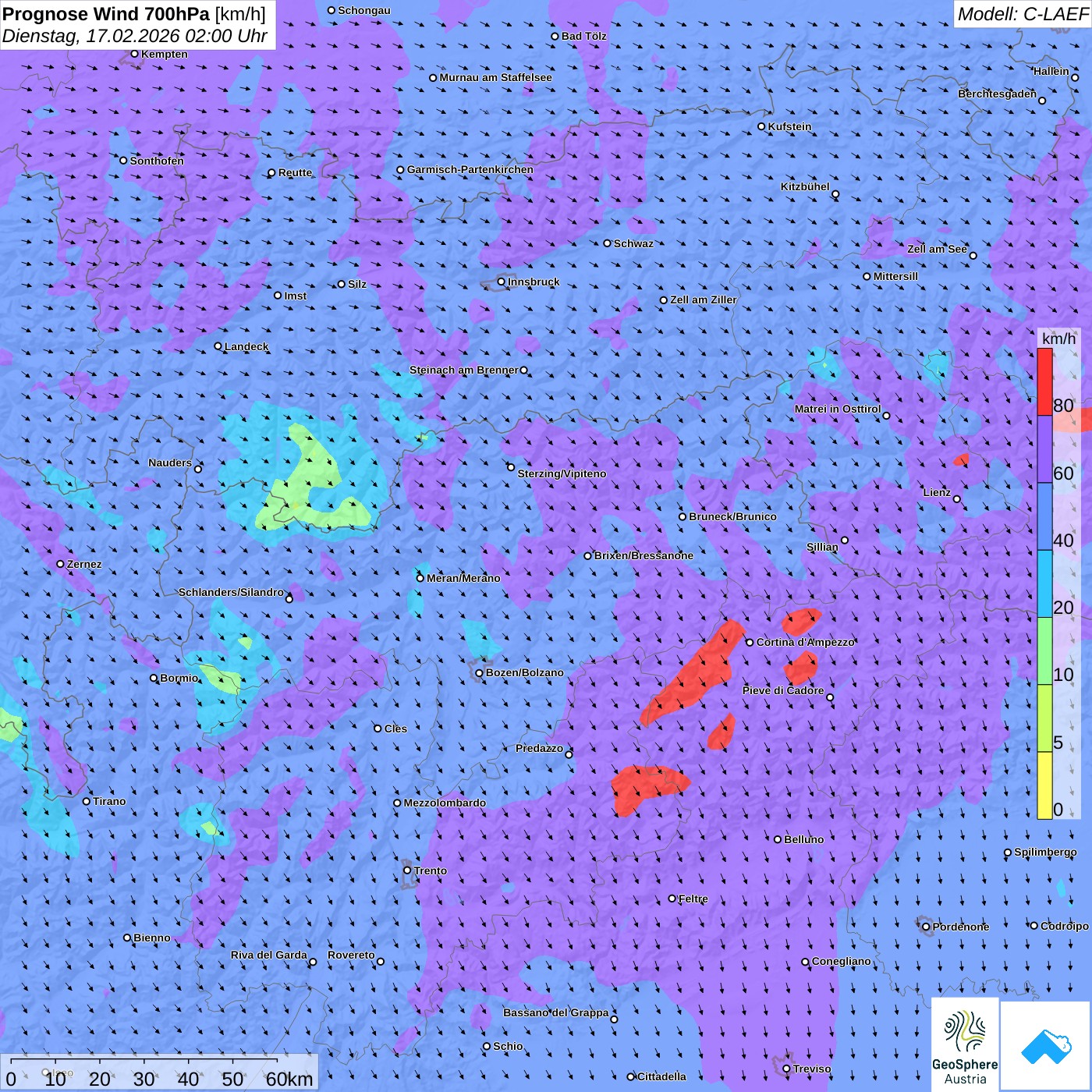Click the 'Schlanders/Silandro' label
Viewport: 1092px width, 1092px height.
coord(231,592)
